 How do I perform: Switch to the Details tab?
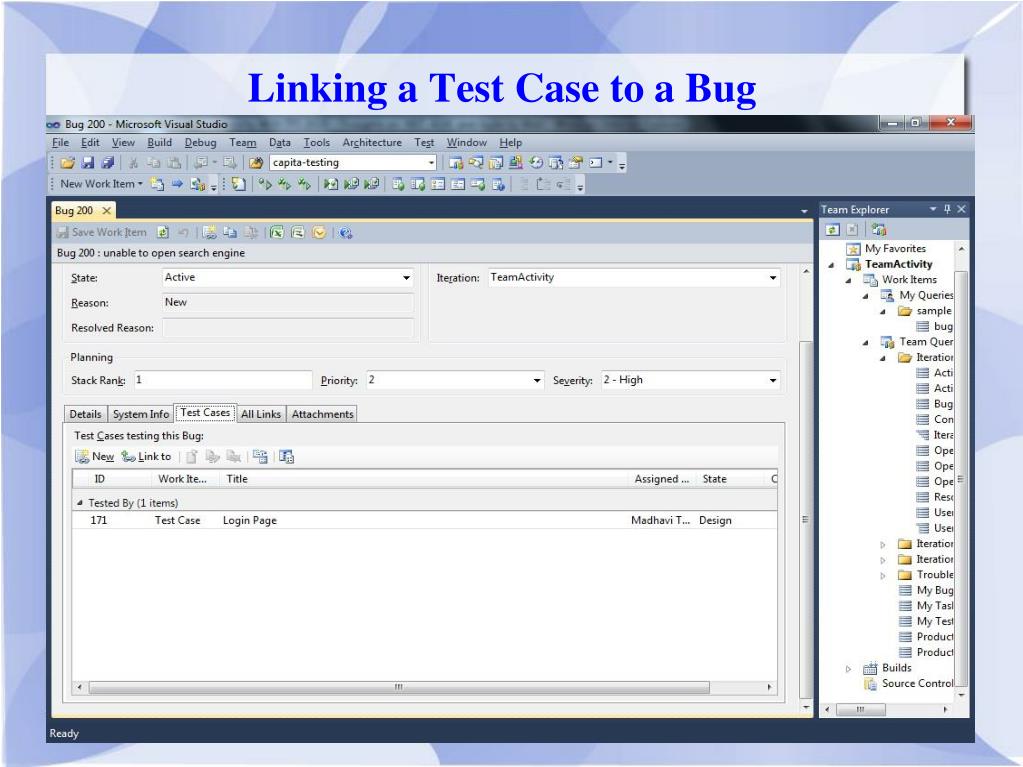click(85, 414)
